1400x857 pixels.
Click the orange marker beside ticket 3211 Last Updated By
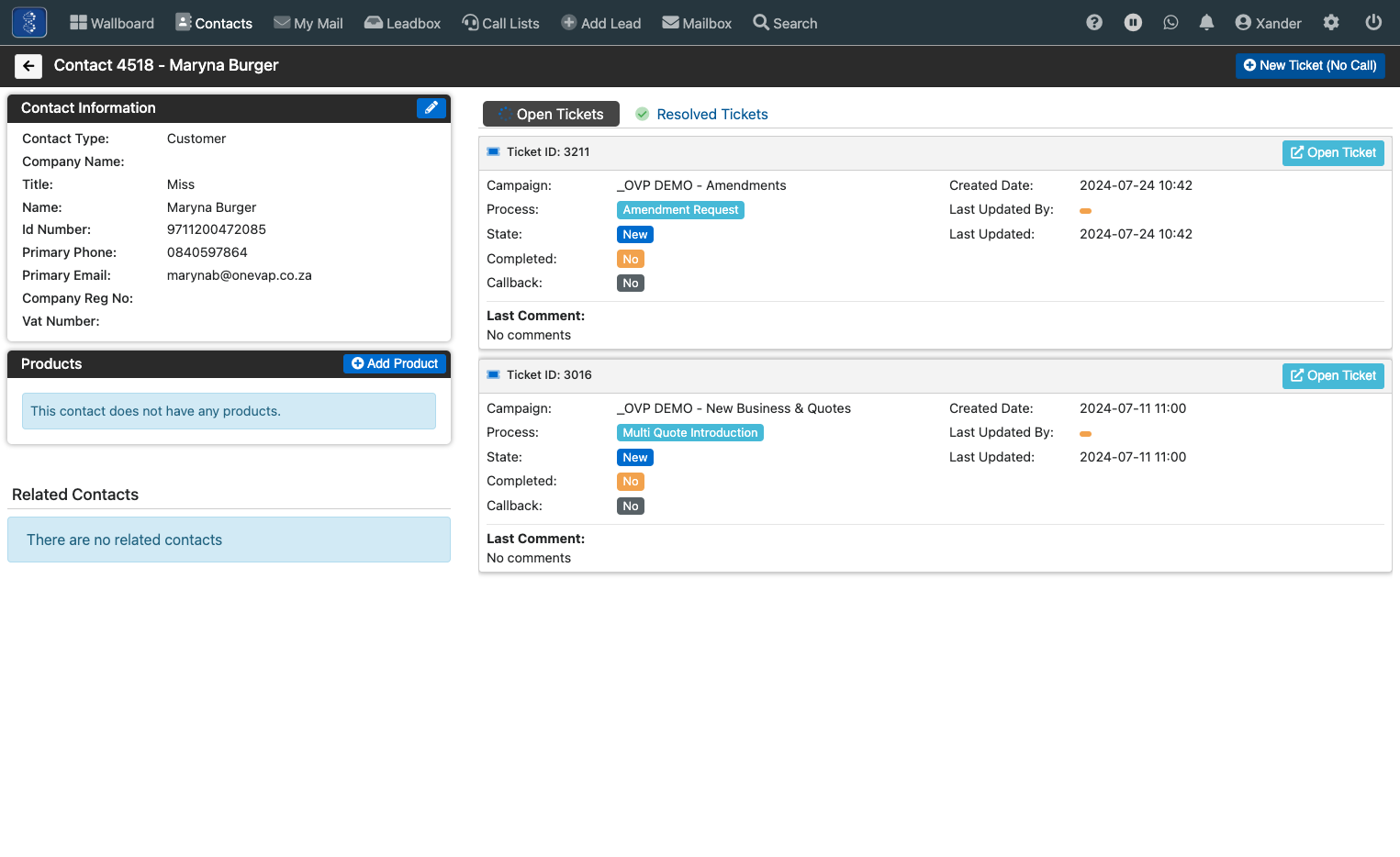tap(1085, 211)
